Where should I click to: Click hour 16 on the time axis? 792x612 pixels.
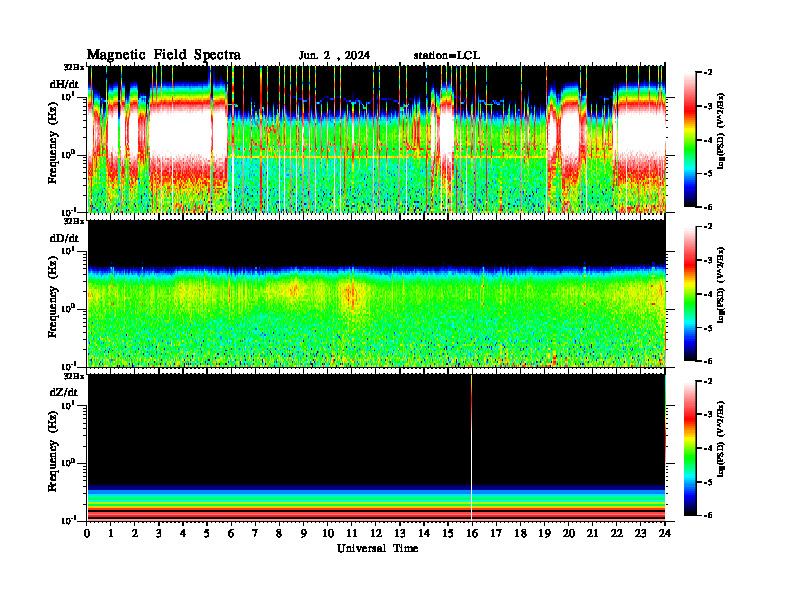(x=472, y=533)
